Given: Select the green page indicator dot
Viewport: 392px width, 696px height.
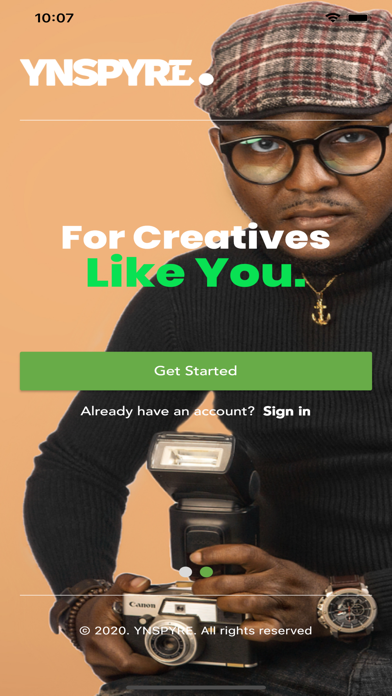Looking at the screenshot, I should point(206,572).
